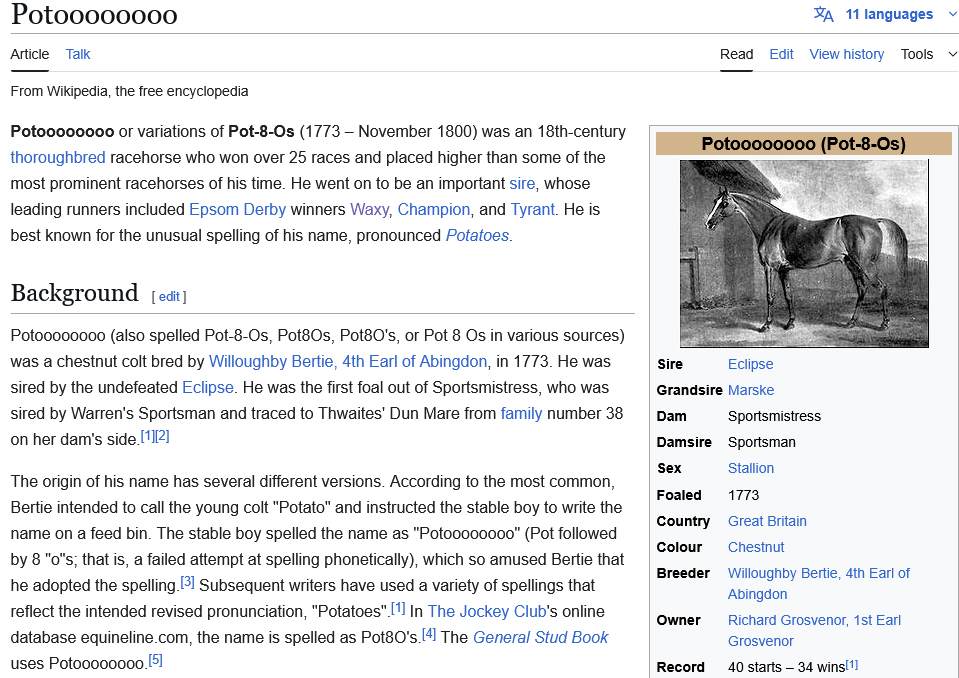Open the General Stud Book link
Viewport: 959px width, 678px height.
540,638
